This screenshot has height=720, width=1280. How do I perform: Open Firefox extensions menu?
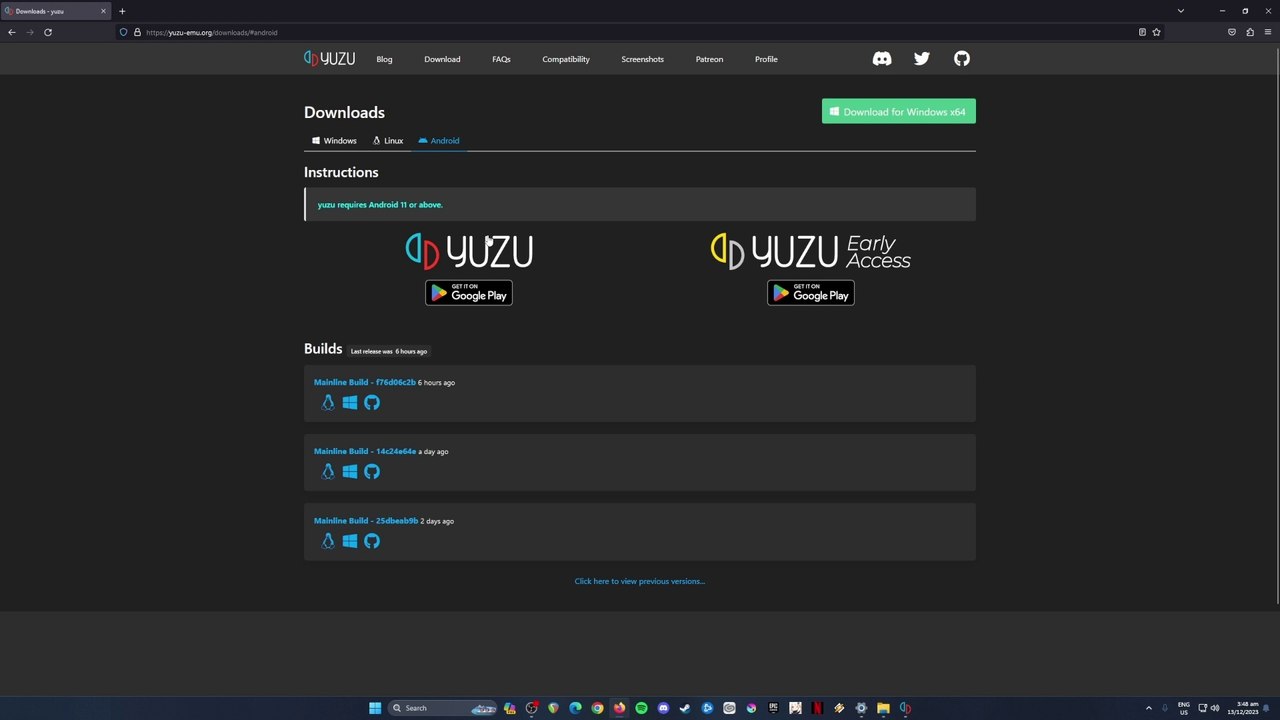click(x=1250, y=32)
